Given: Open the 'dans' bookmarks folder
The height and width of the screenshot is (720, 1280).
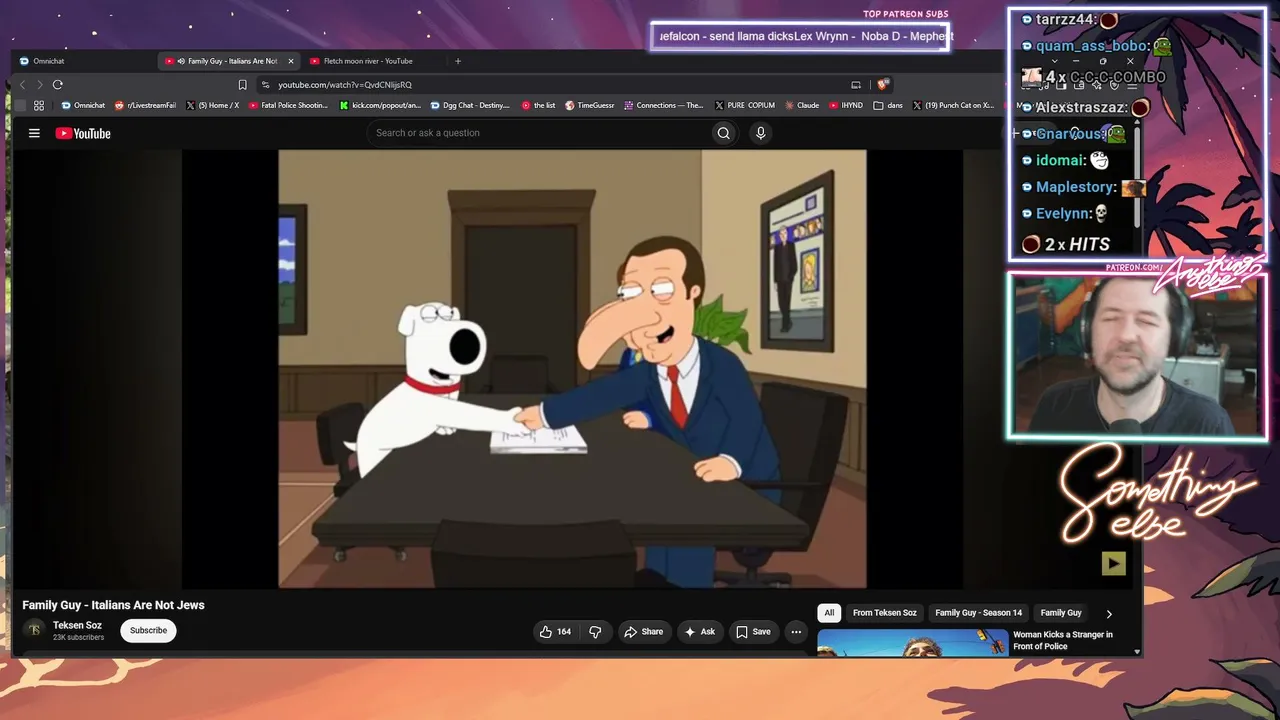Looking at the screenshot, I should (888, 105).
